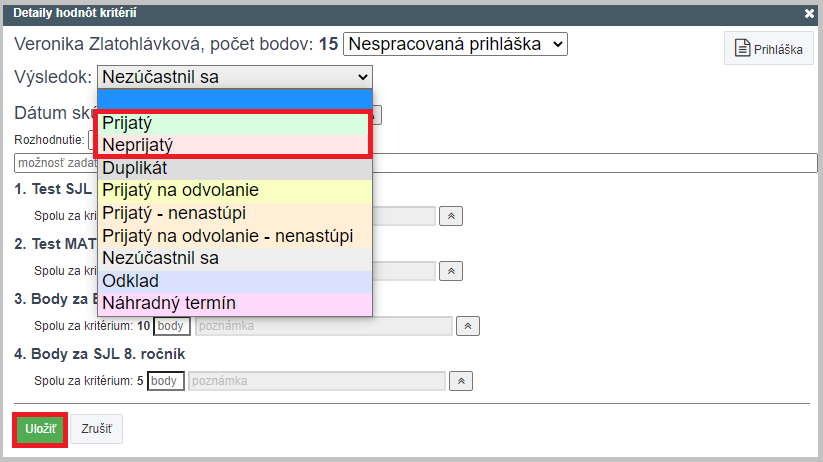Image resolution: width=823 pixels, height=462 pixels.
Task: Cancel with the Zrušiť button
Action: point(97,429)
